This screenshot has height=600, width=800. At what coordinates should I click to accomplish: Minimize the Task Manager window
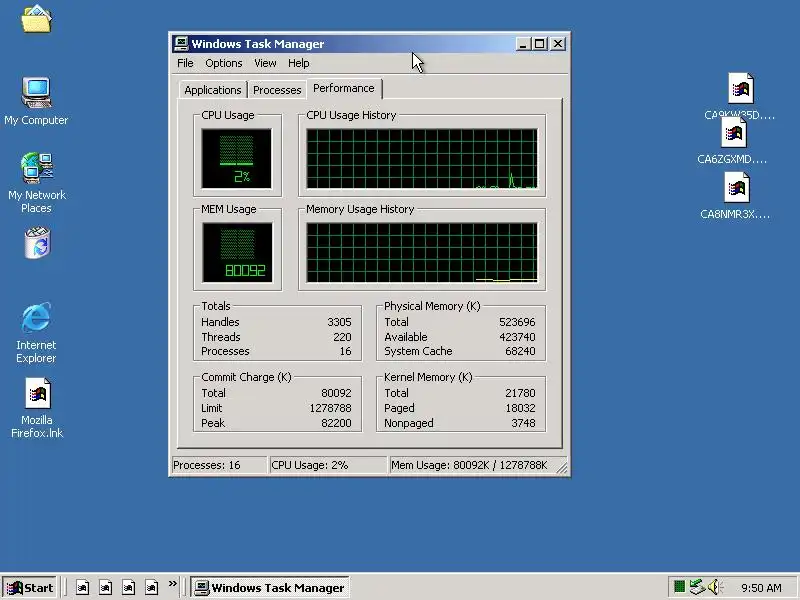[522, 44]
